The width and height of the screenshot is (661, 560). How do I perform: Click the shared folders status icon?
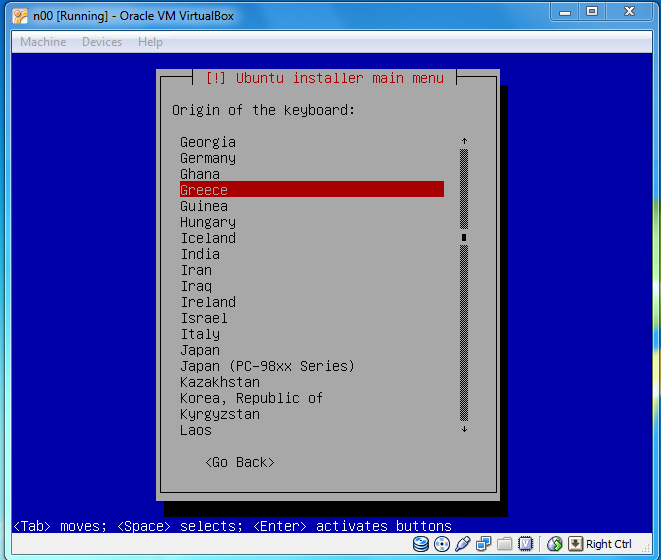tap(504, 544)
